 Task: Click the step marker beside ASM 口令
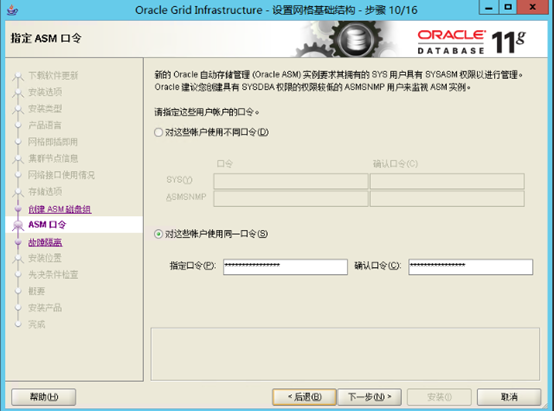18,225
